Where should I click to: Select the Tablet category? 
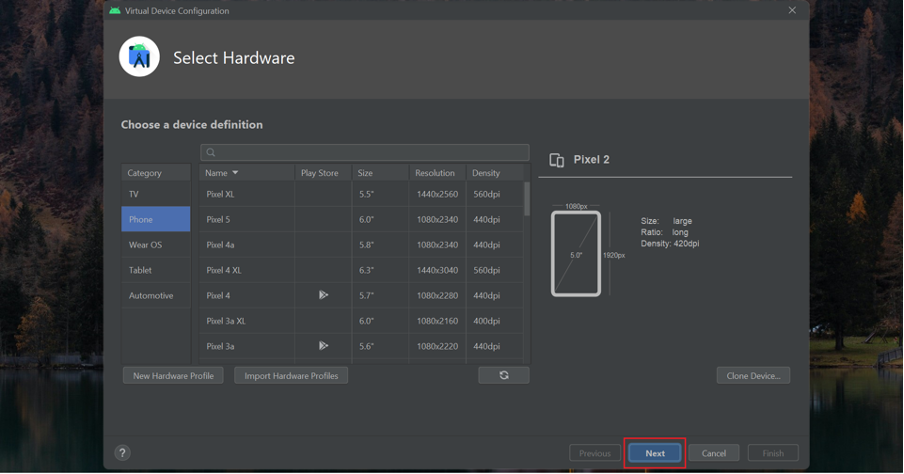tap(156, 270)
